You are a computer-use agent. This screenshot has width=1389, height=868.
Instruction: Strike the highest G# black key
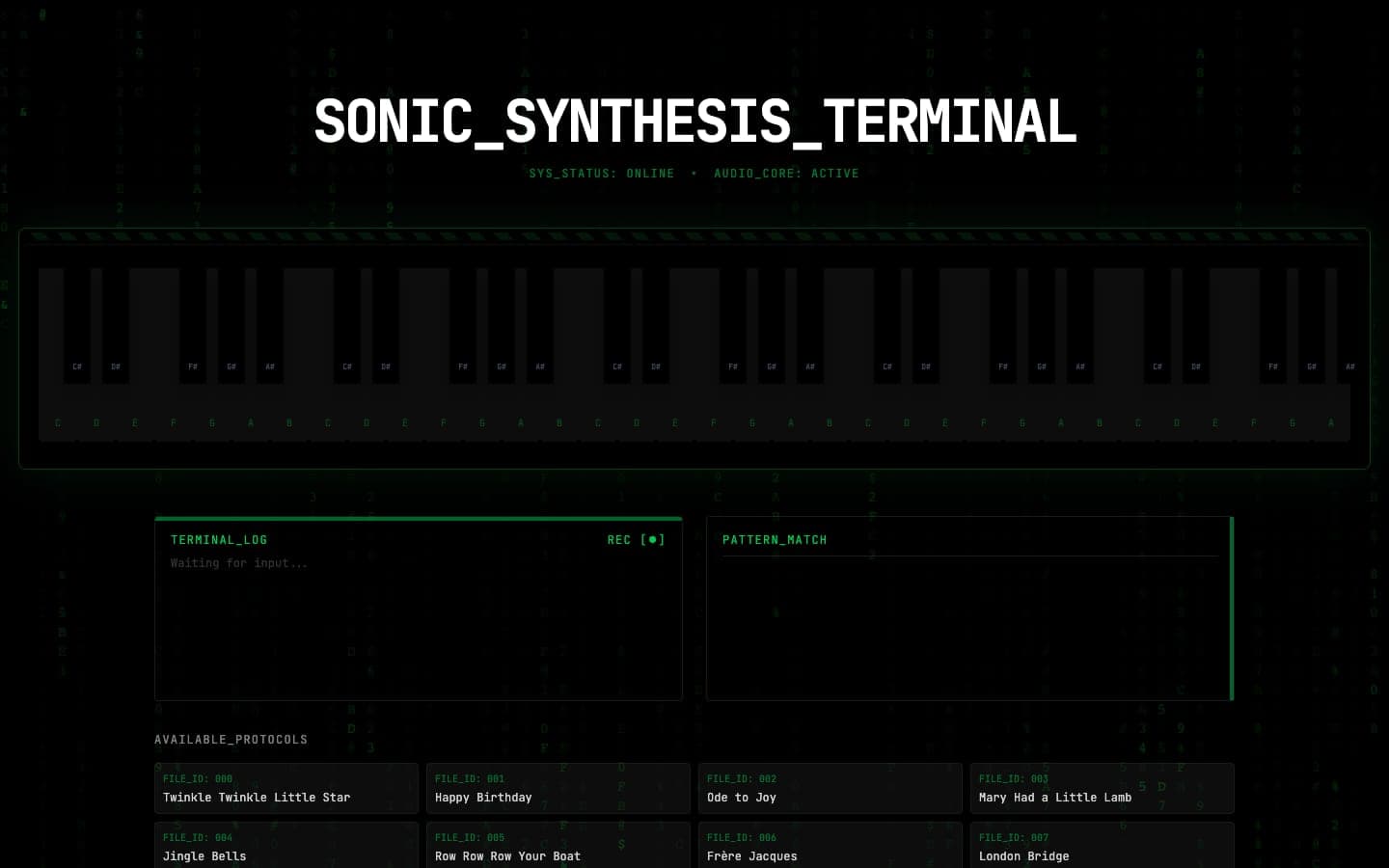tap(1312, 326)
